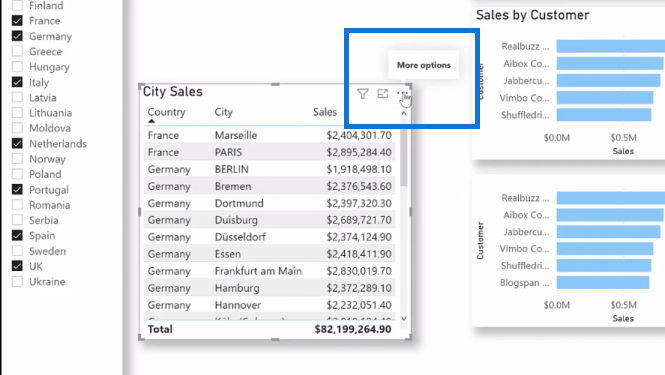Uncheck the Portugal checkbox
Screen dimensions: 665x375
pos(17,189)
